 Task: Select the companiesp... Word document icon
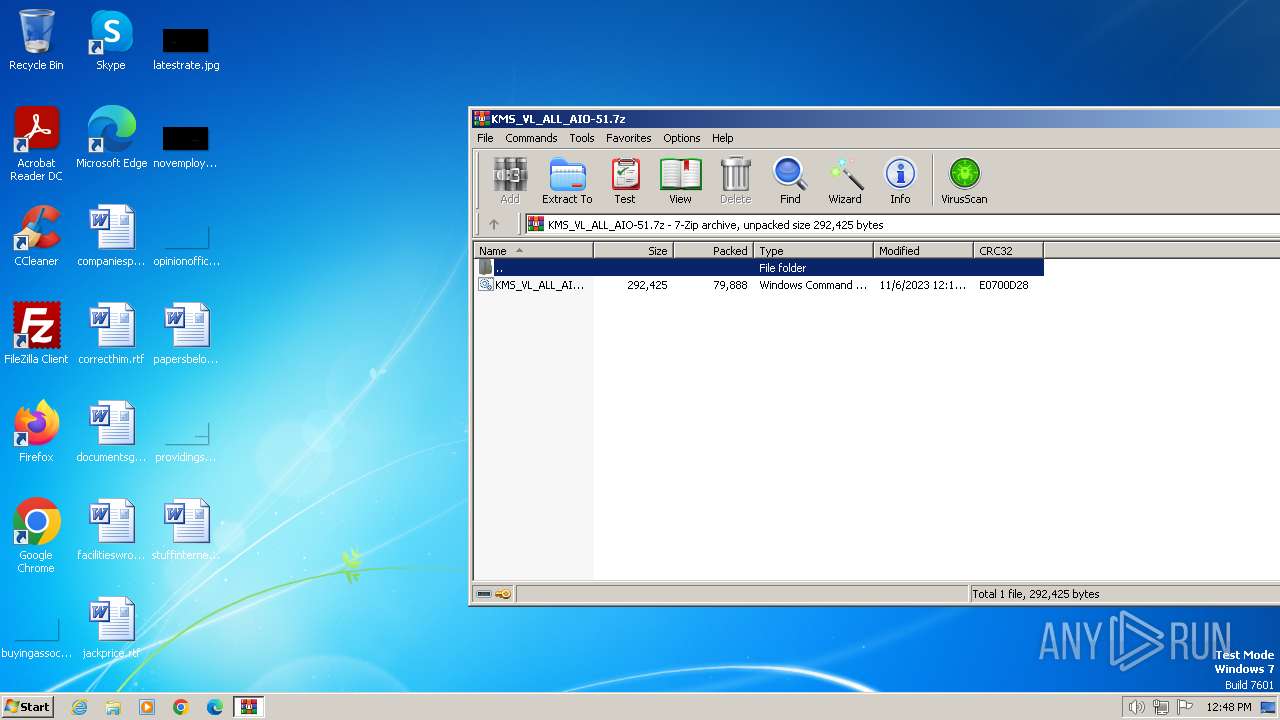111,236
